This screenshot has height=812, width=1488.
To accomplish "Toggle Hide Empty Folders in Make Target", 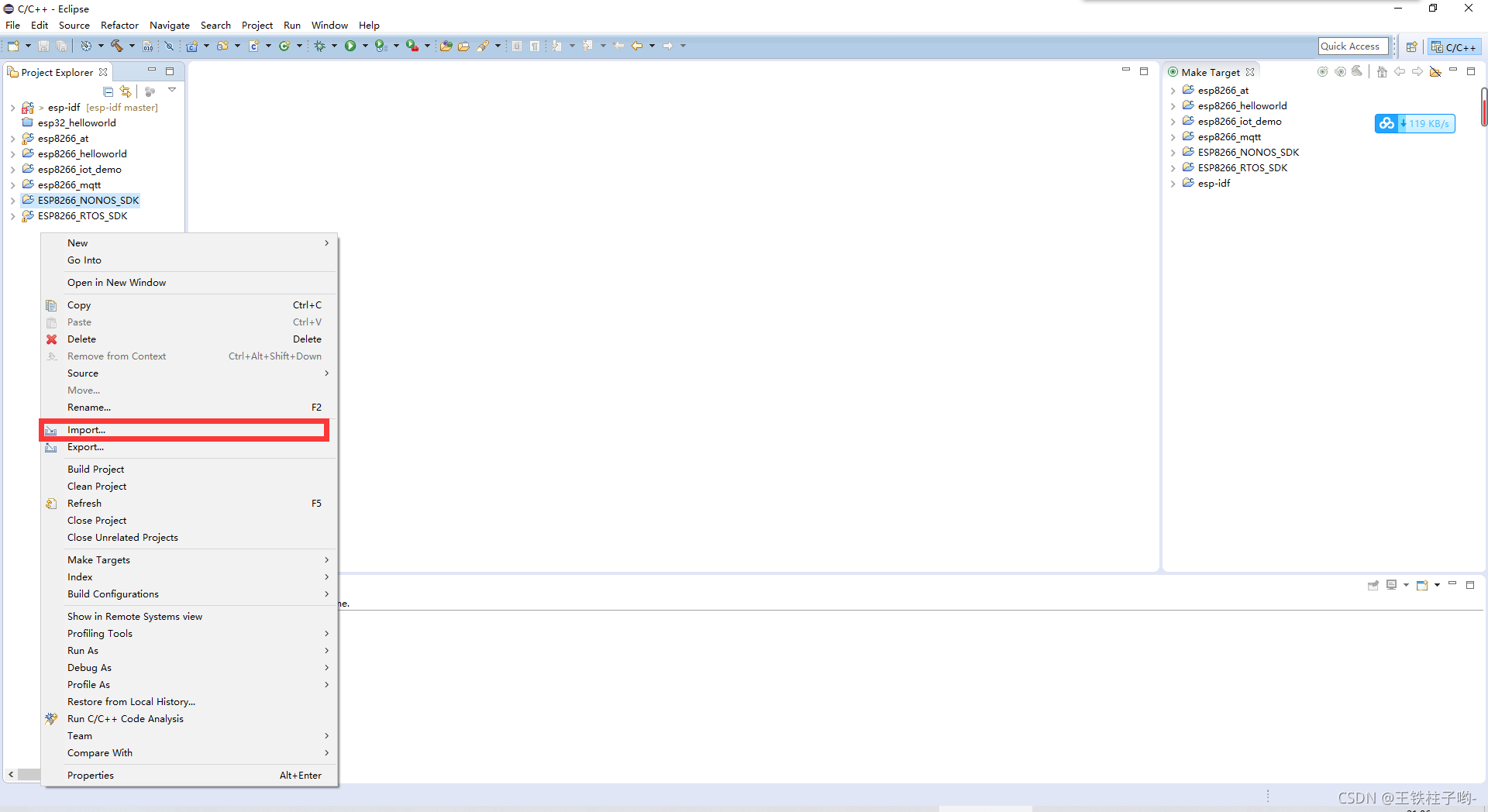I will [x=1435, y=72].
